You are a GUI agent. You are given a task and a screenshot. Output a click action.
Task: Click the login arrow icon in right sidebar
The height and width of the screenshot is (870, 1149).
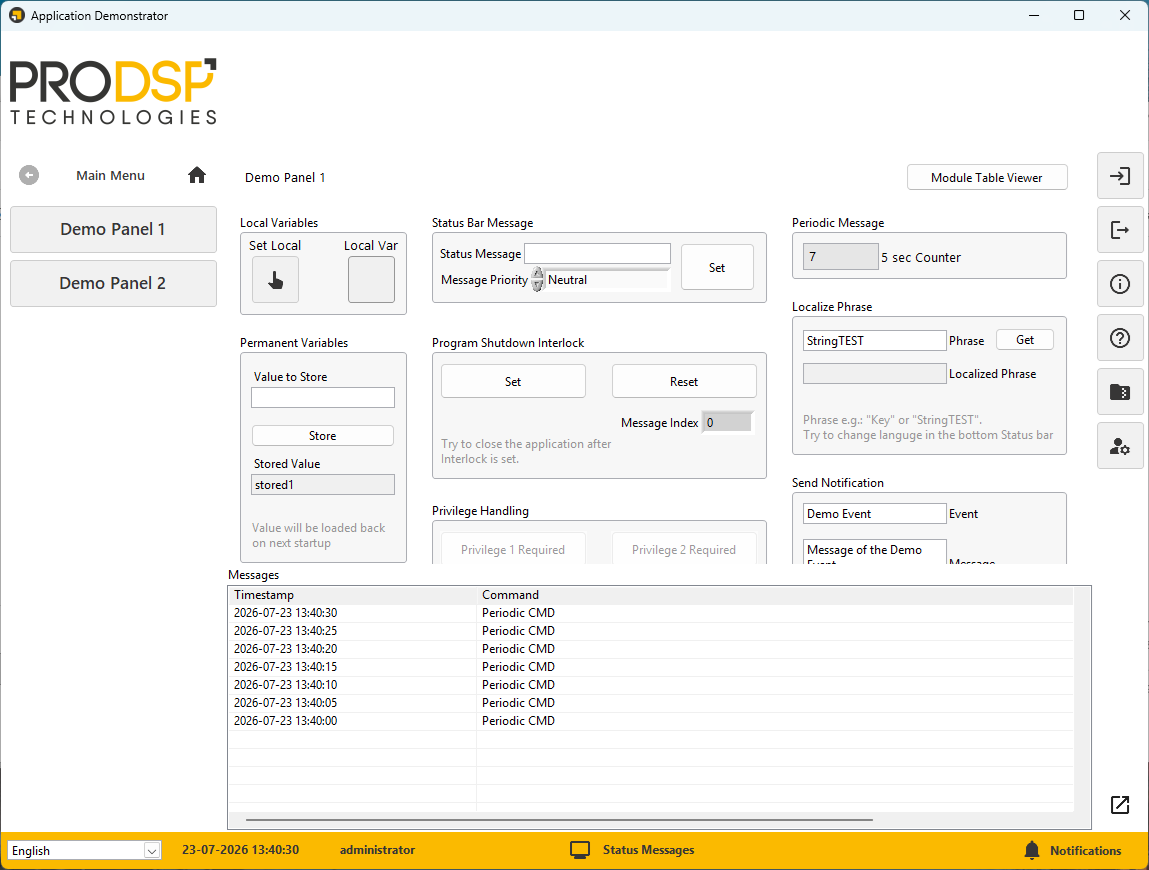click(1120, 176)
